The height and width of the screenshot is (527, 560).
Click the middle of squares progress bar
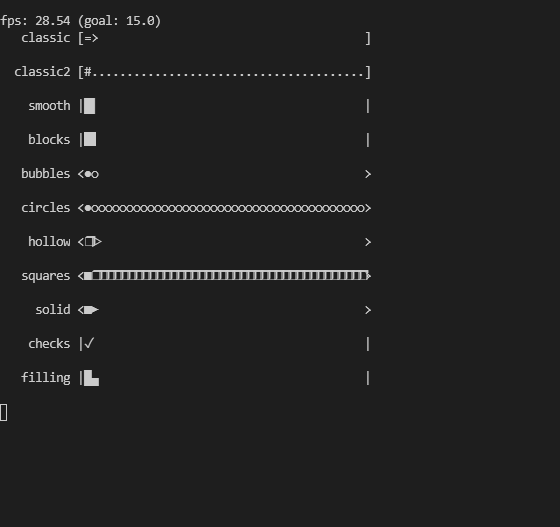click(226, 276)
